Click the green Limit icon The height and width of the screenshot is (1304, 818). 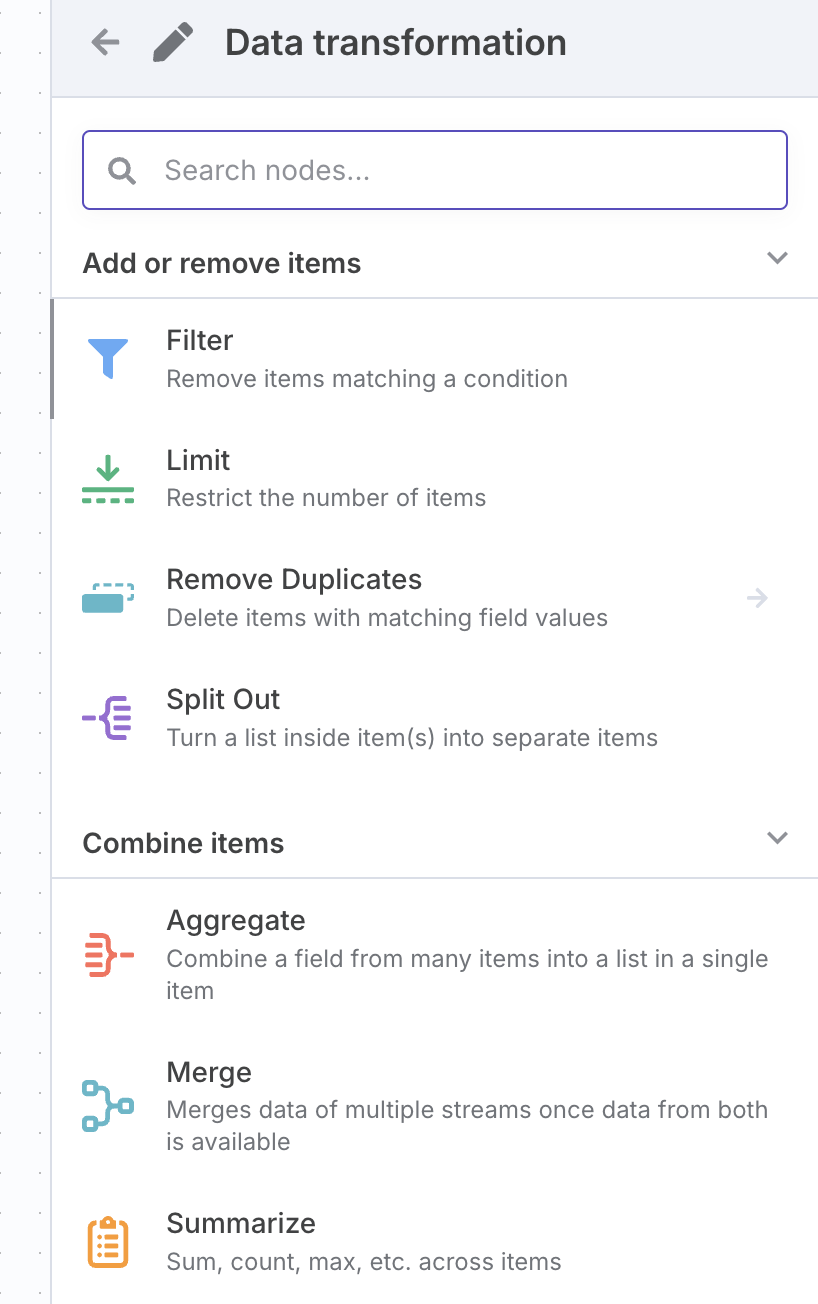point(108,478)
